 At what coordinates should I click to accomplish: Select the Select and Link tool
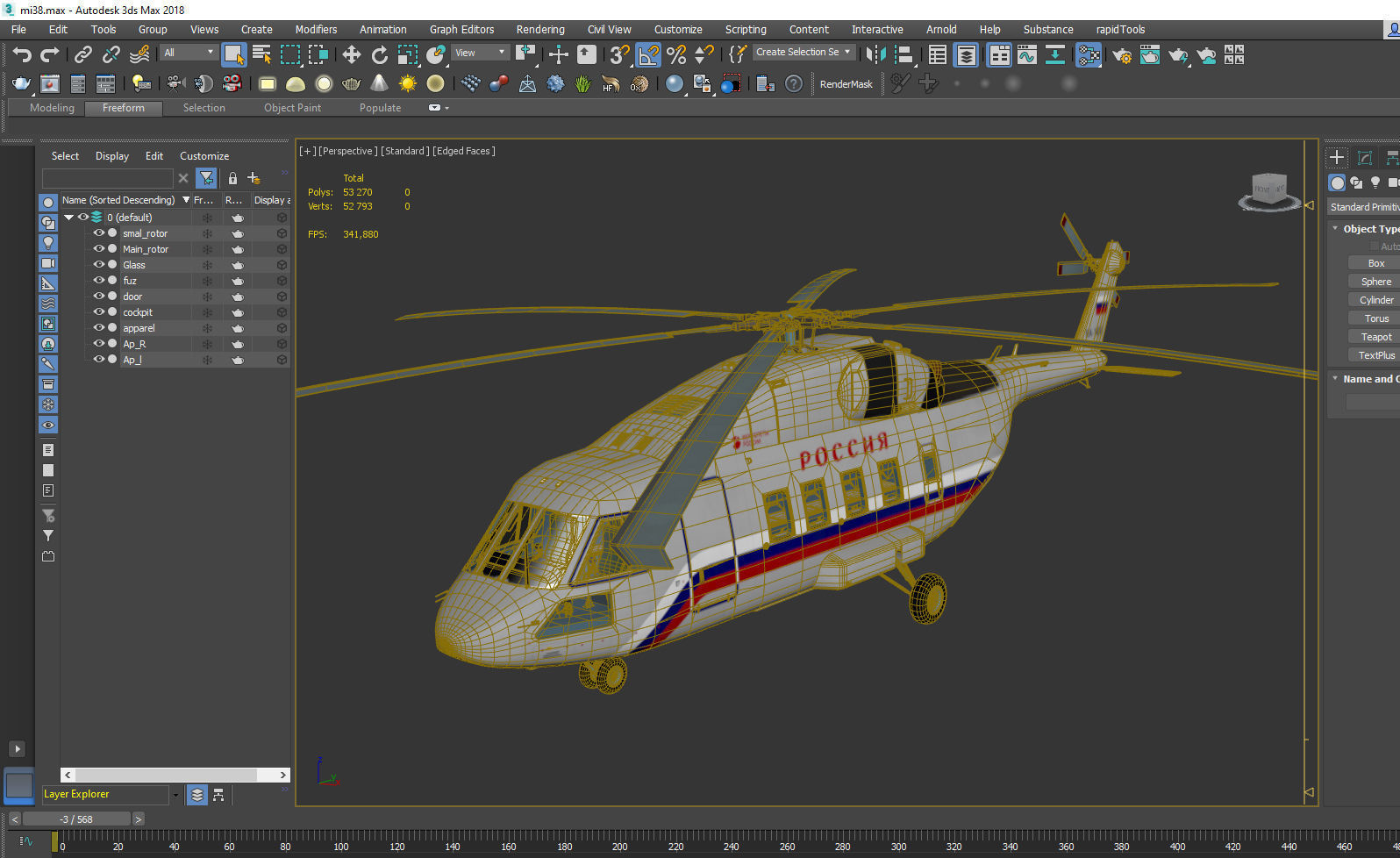point(82,55)
